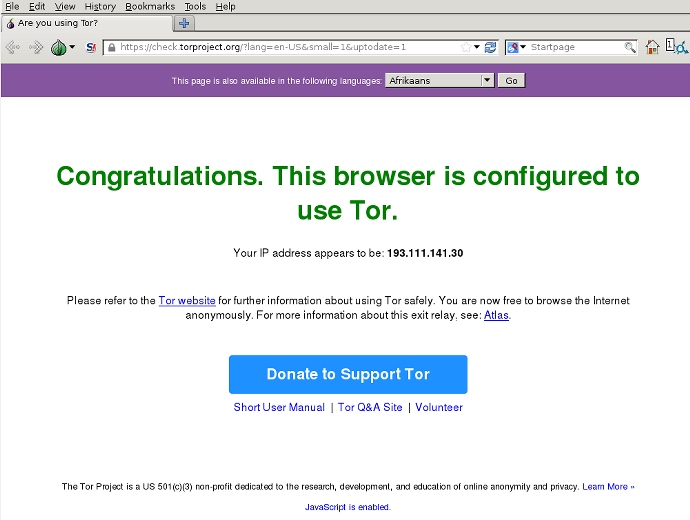The image size is (690, 520).
Task: Click the IP address 193.111.141.30
Action: (x=425, y=253)
